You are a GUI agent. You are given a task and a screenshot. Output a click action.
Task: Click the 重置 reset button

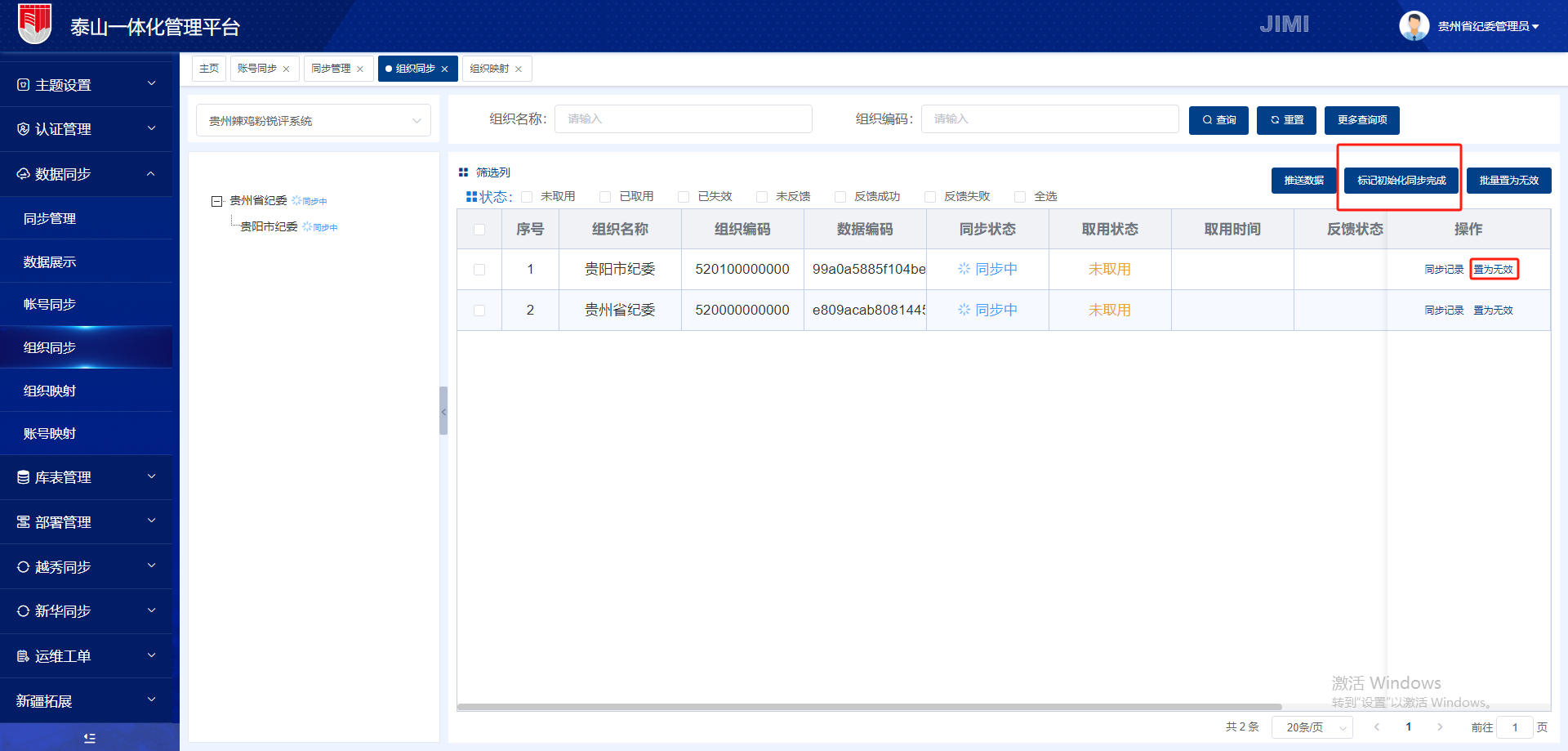point(1286,120)
